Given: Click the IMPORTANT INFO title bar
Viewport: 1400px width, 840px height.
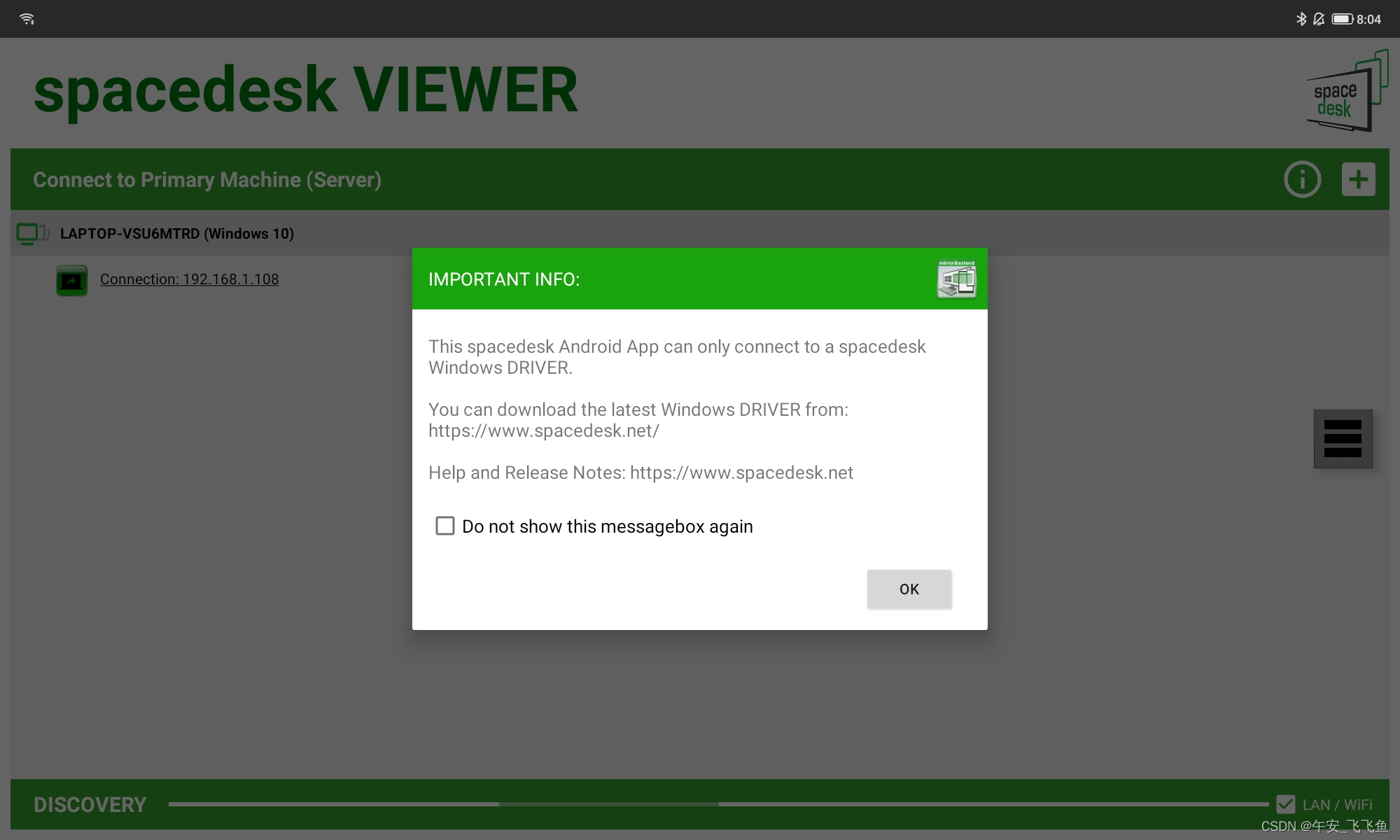Looking at the screenshot, I should click(x=504, y=279).
